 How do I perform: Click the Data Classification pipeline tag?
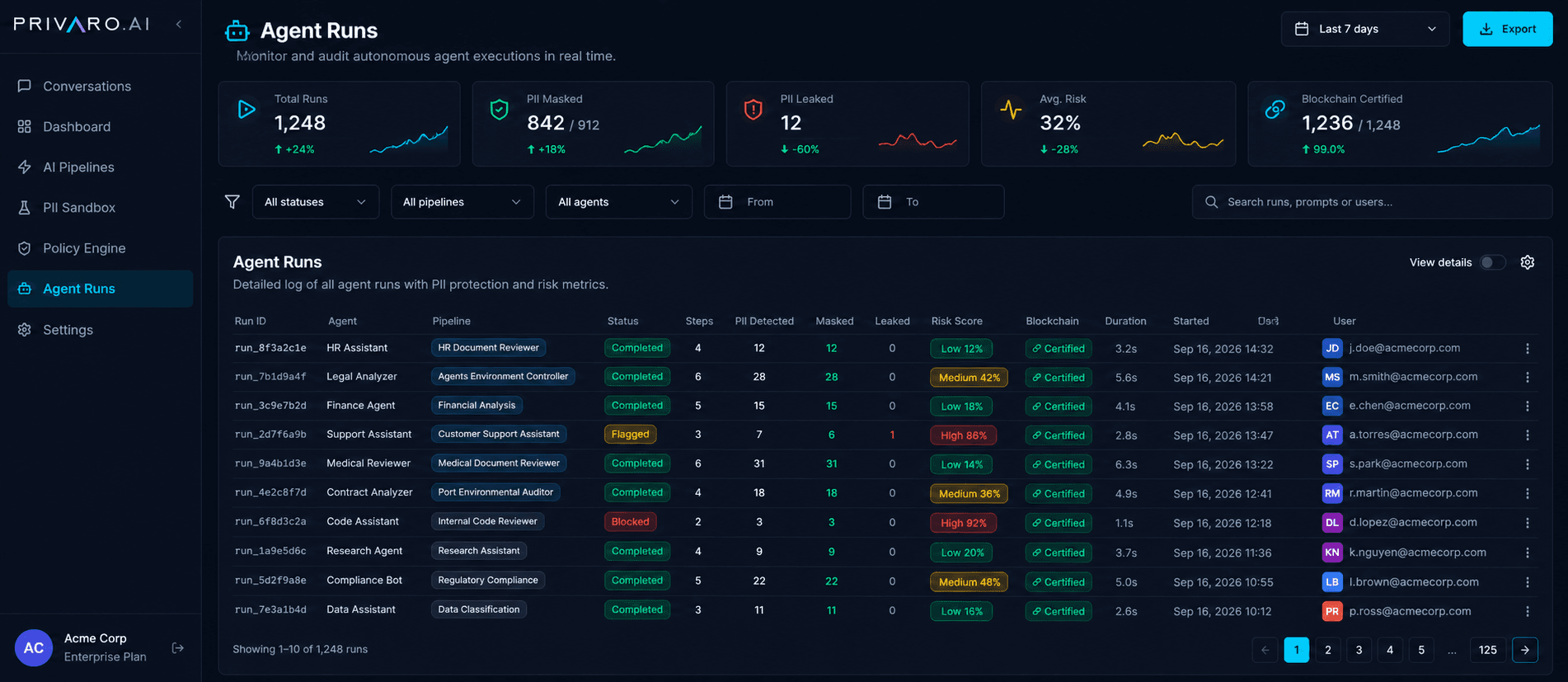[479, 609]
